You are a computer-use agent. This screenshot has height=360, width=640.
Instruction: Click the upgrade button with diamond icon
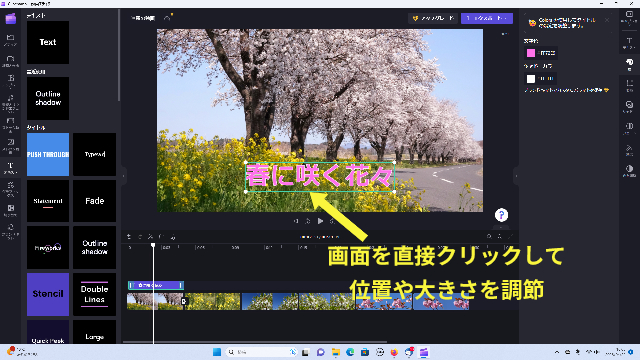click(433, 18)
